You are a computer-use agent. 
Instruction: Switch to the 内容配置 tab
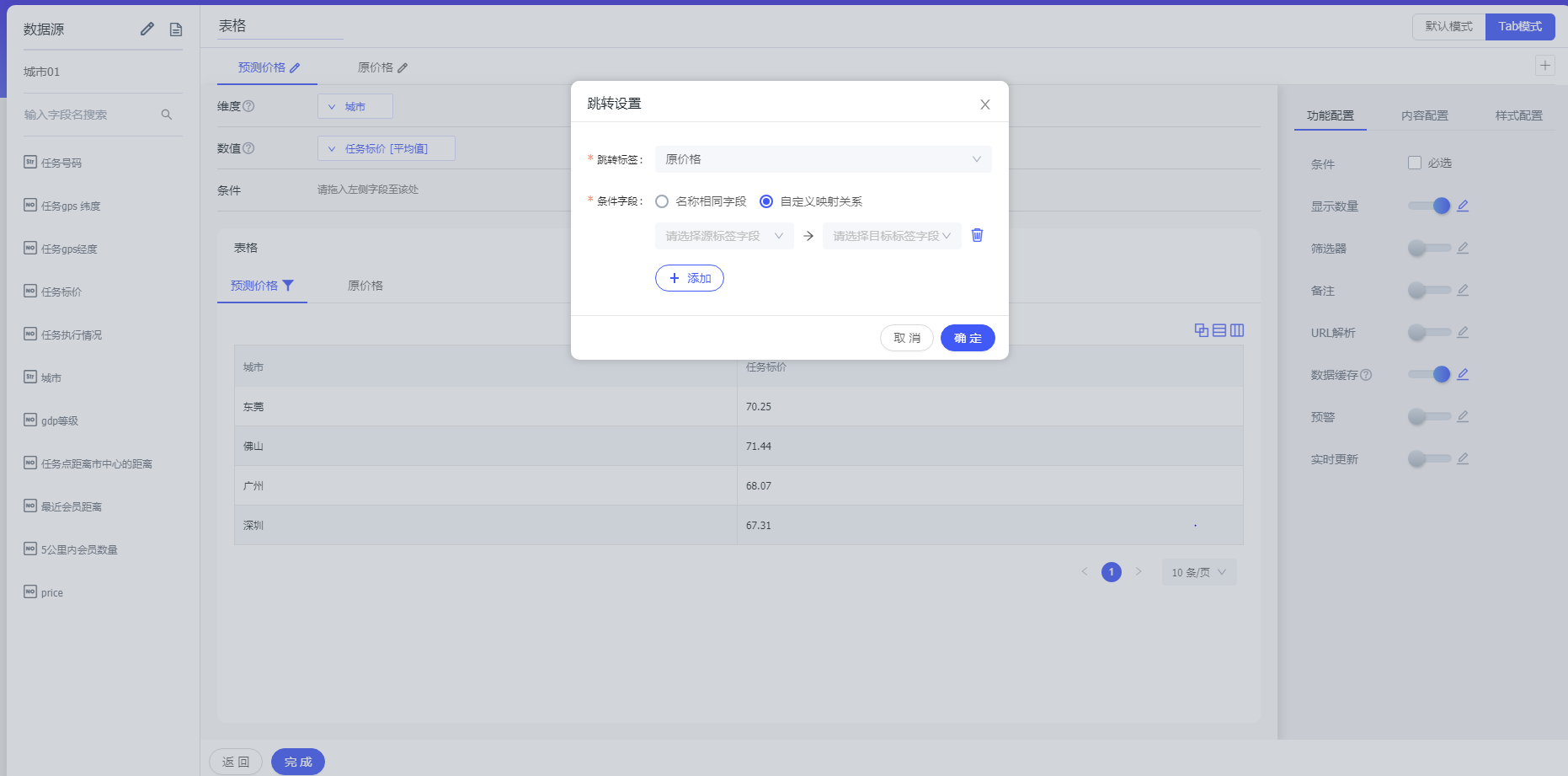point(1424,115)
